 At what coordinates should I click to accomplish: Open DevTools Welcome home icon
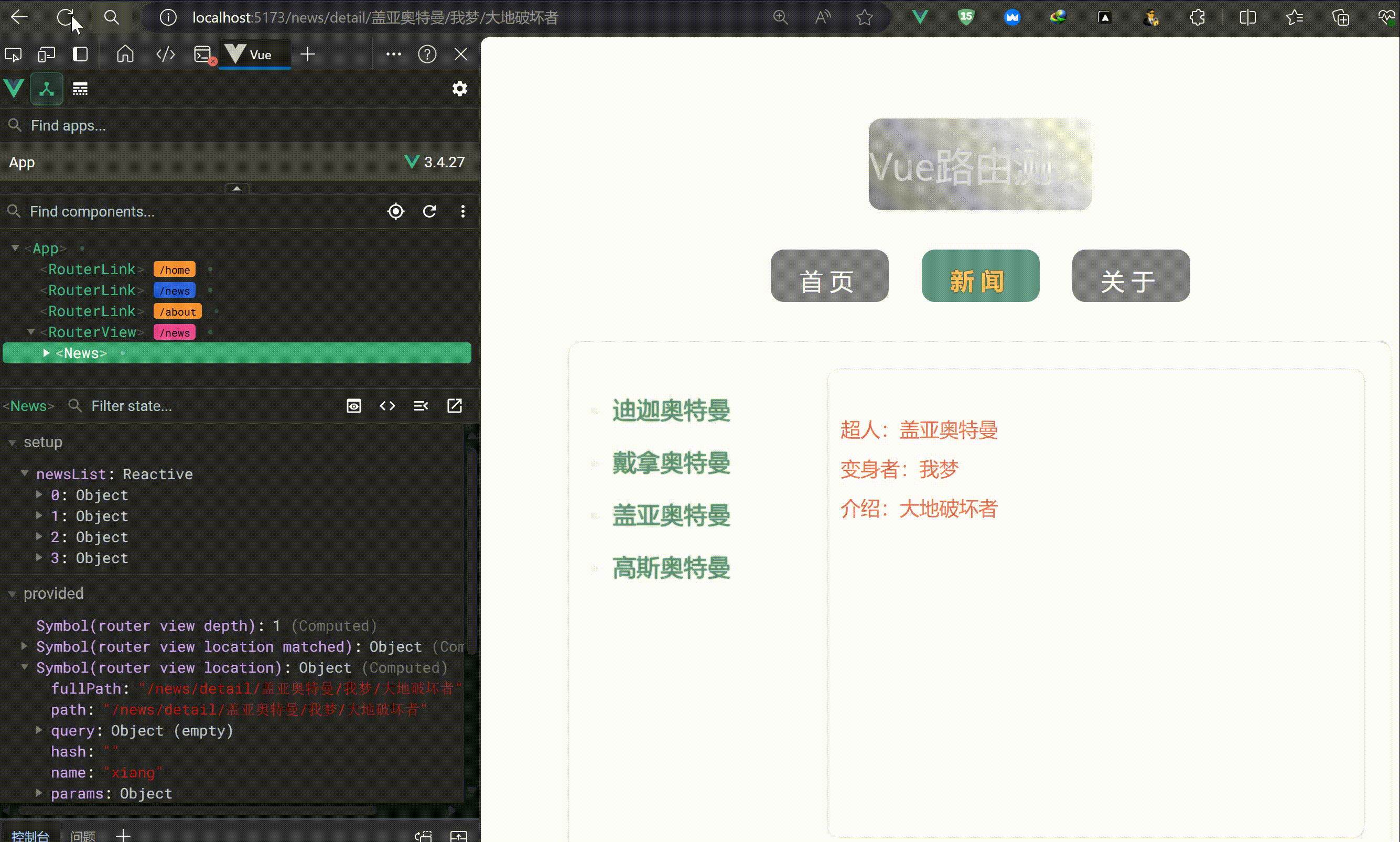(125, 55)
